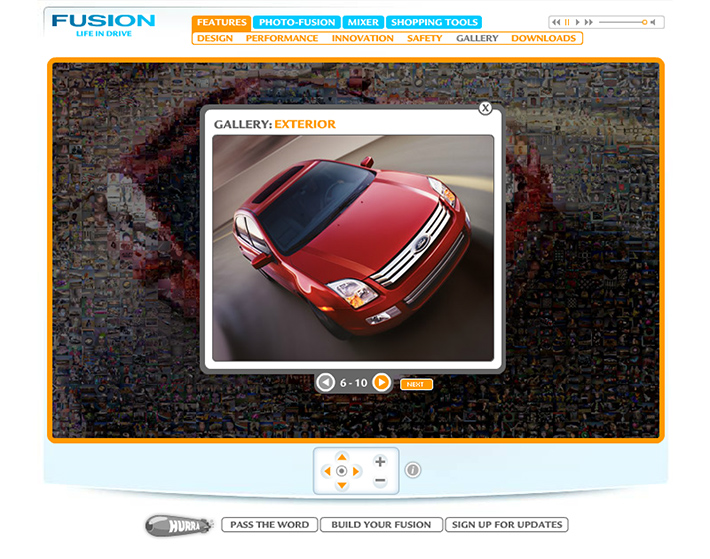
Task: Re-center the mosaic view
Action: click(342, 471)
